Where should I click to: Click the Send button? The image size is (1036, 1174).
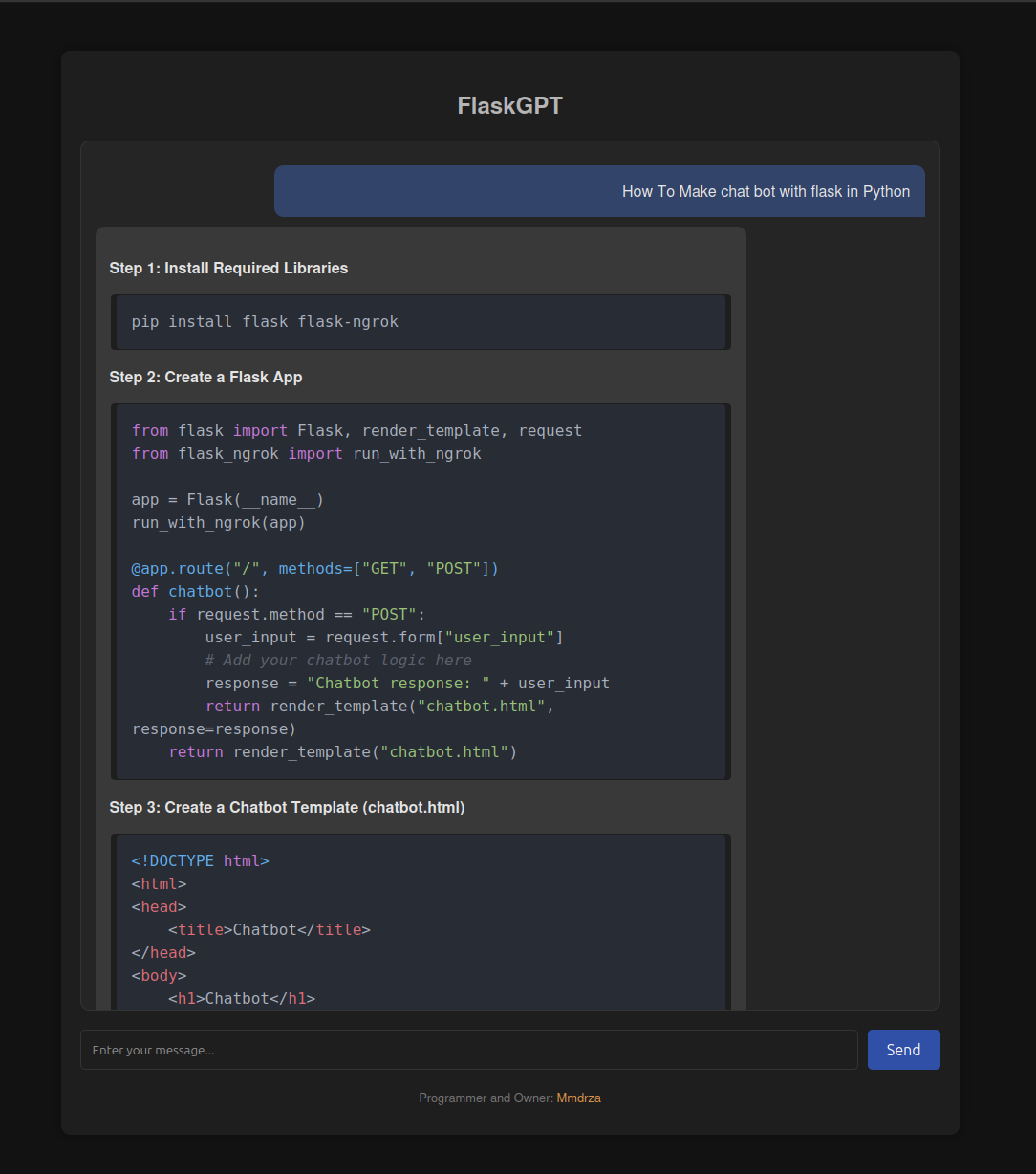coord(902,1049)
